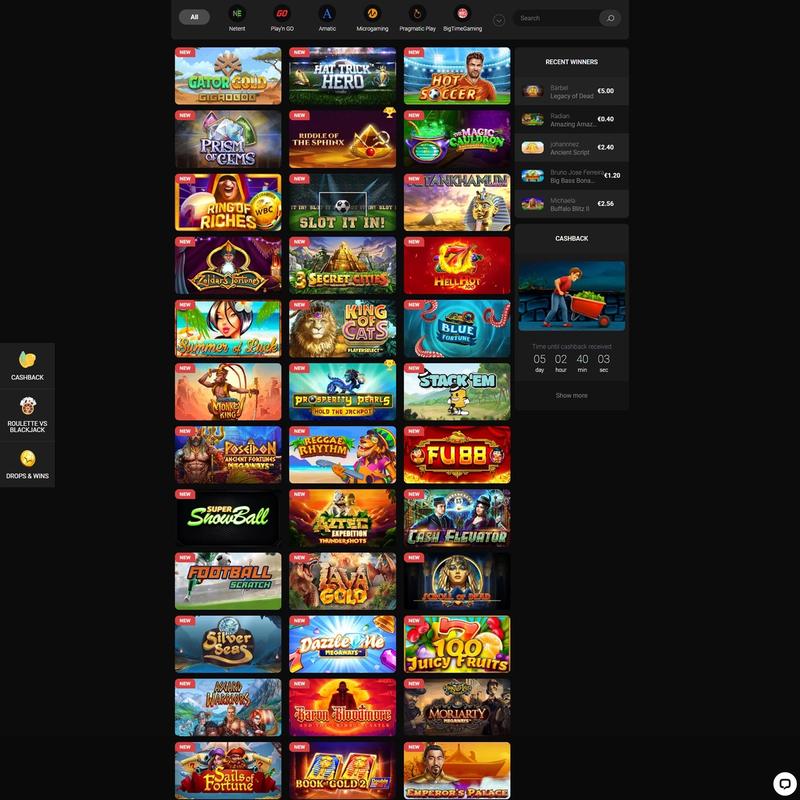Image resolution: width=800 pixels, height=800 pixels.
Task: Open the cashback wheelbarrow banner
Action: point(572,296)
